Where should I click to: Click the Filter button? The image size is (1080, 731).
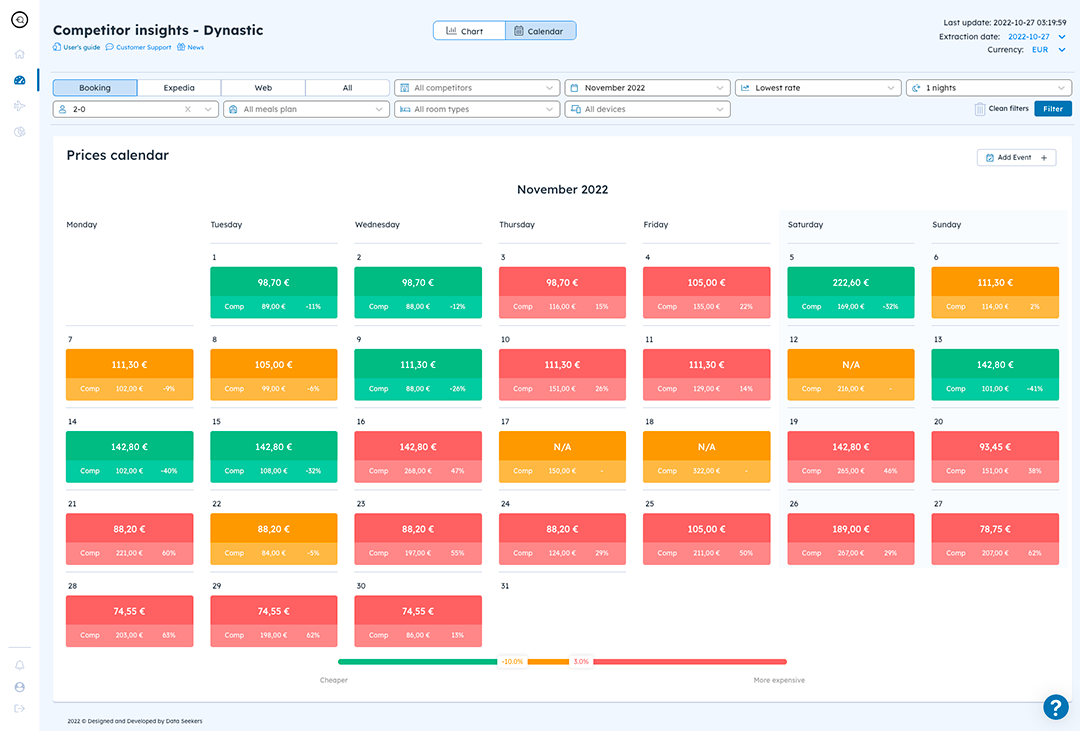click(1052, 109)
